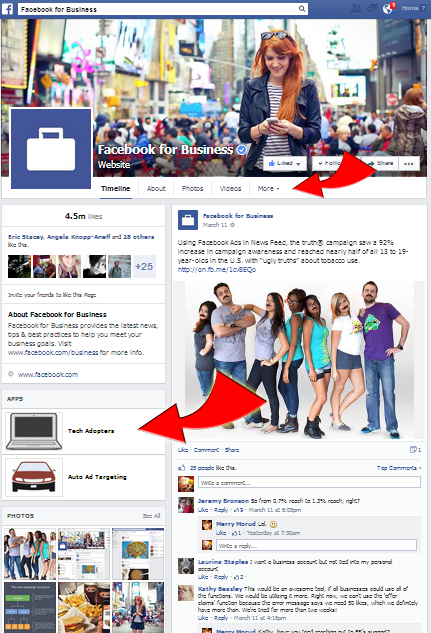Image resolution: width=431 pixels, height=633 pixels.
Task: Toggle the Liked button on the page
Action: point(285,163)
